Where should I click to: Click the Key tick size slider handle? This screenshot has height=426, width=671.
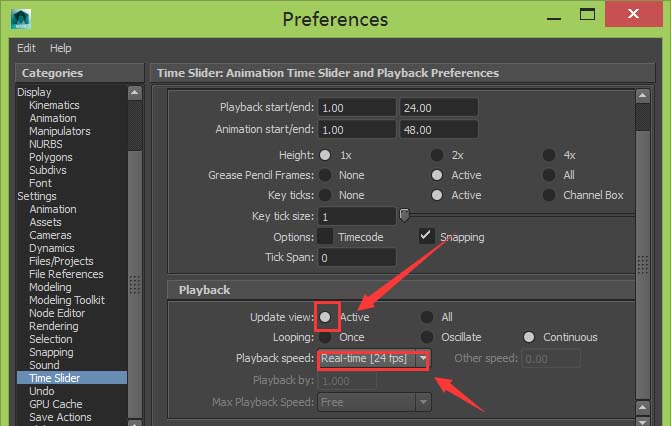tap(404, 215)
